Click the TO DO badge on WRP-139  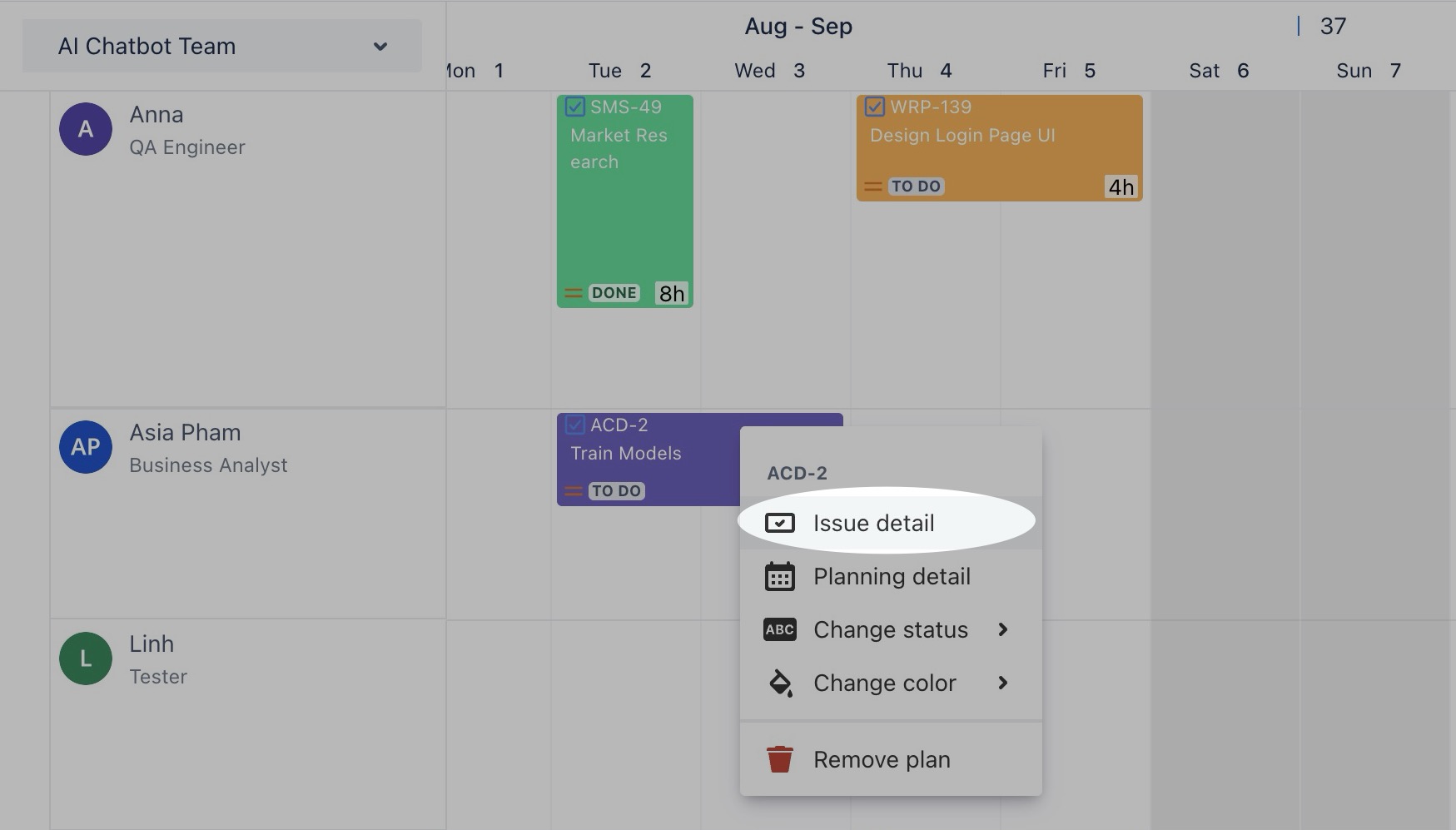coord(916,186)
